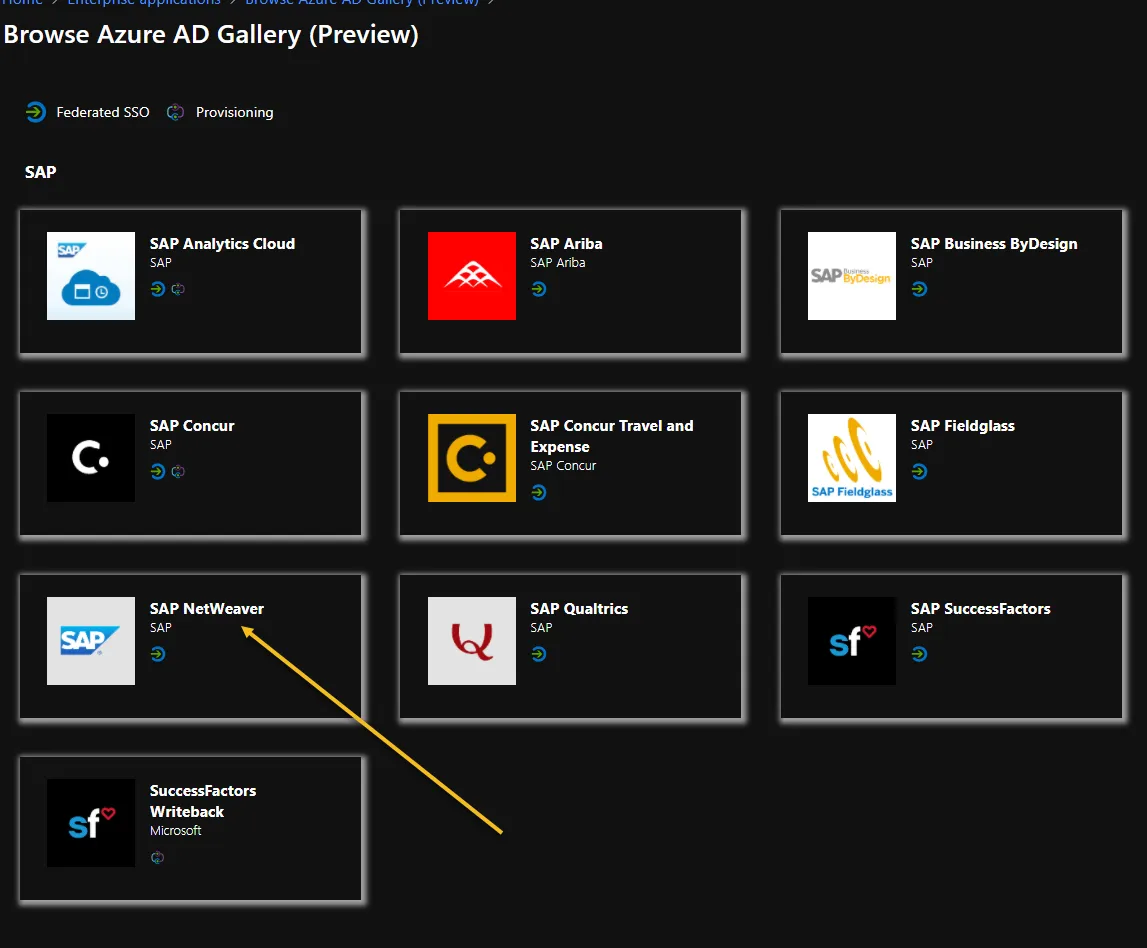Click Federated SSO icon on SAP Business ByDesign

(x=920, y=289)
